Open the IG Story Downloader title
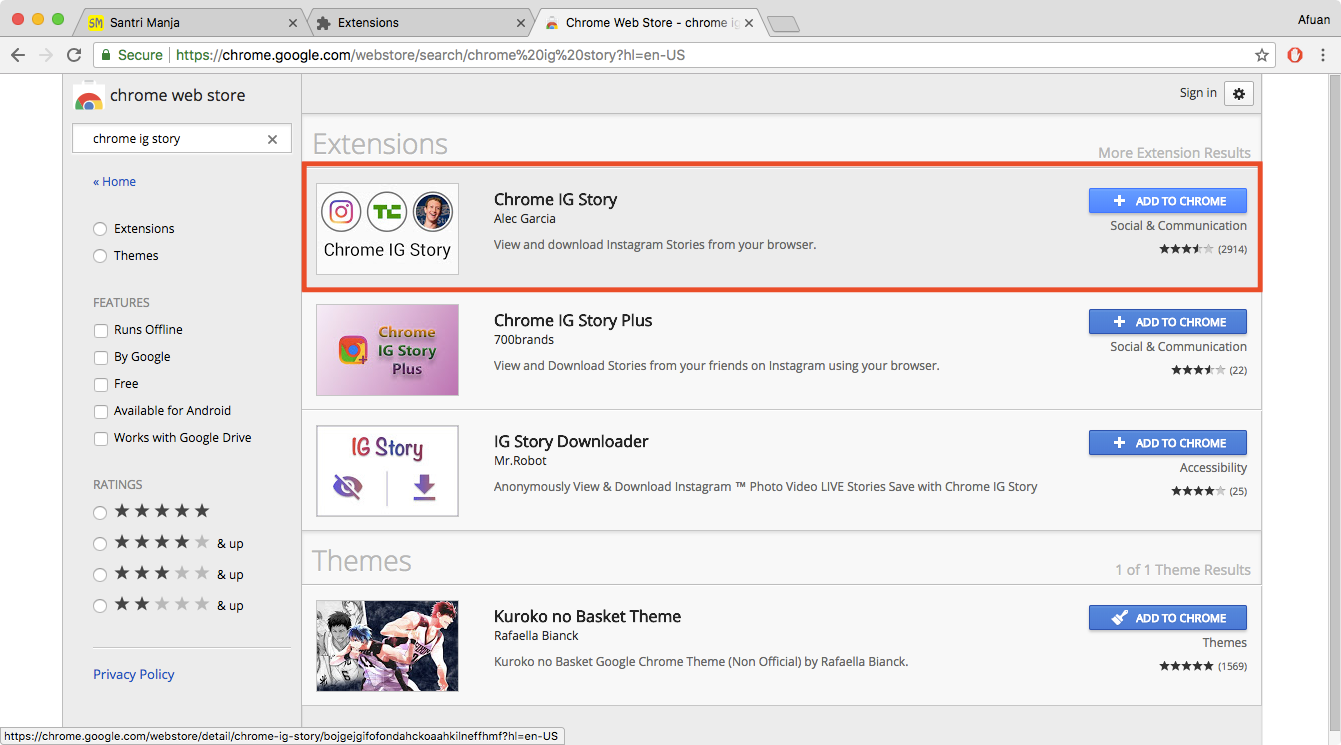This screenshot has height=745, width=1341. [571, 442]
